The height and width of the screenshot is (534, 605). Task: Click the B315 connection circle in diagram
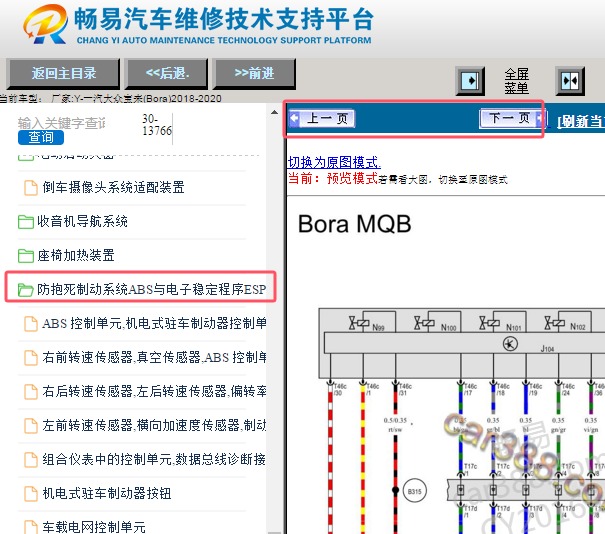414,491
